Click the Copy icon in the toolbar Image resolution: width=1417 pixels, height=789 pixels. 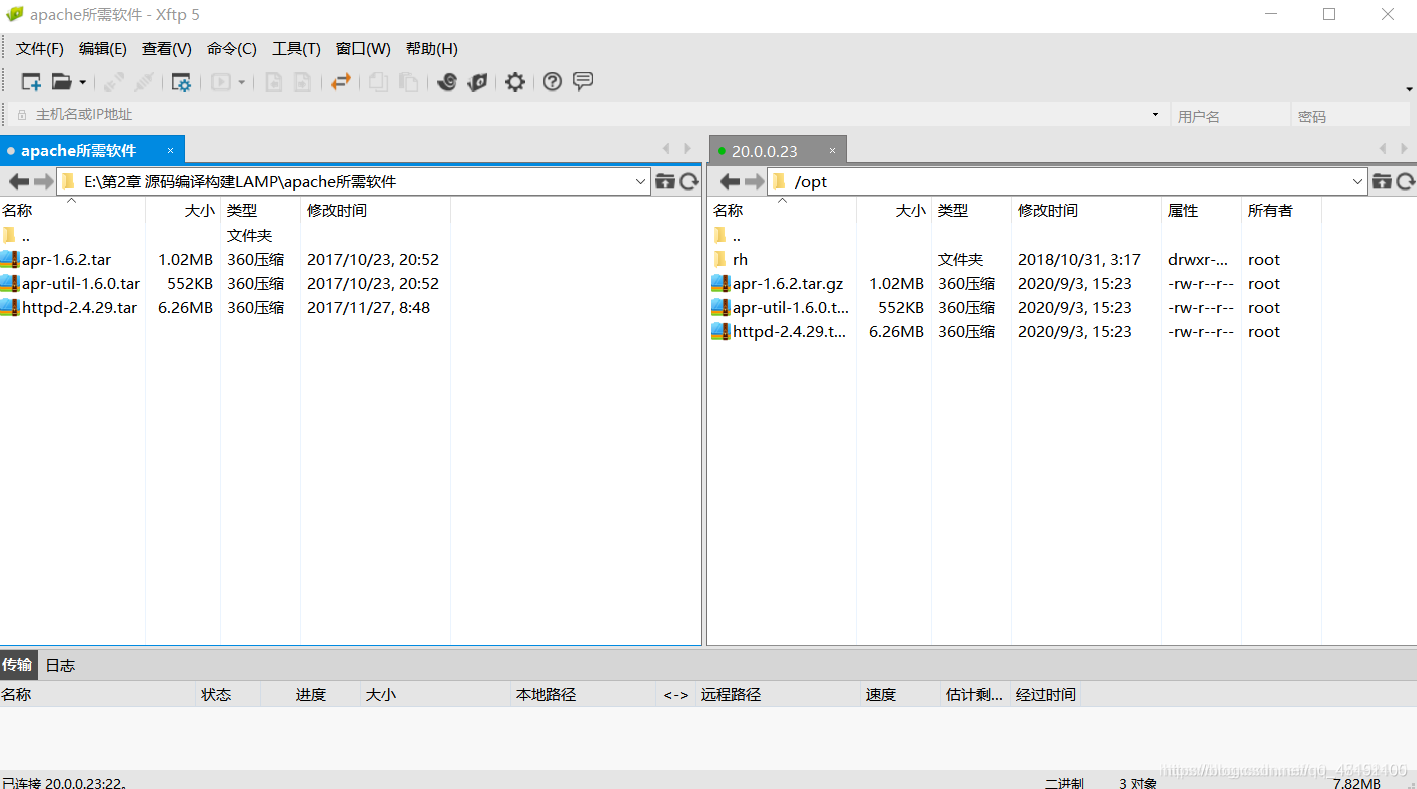378,82
